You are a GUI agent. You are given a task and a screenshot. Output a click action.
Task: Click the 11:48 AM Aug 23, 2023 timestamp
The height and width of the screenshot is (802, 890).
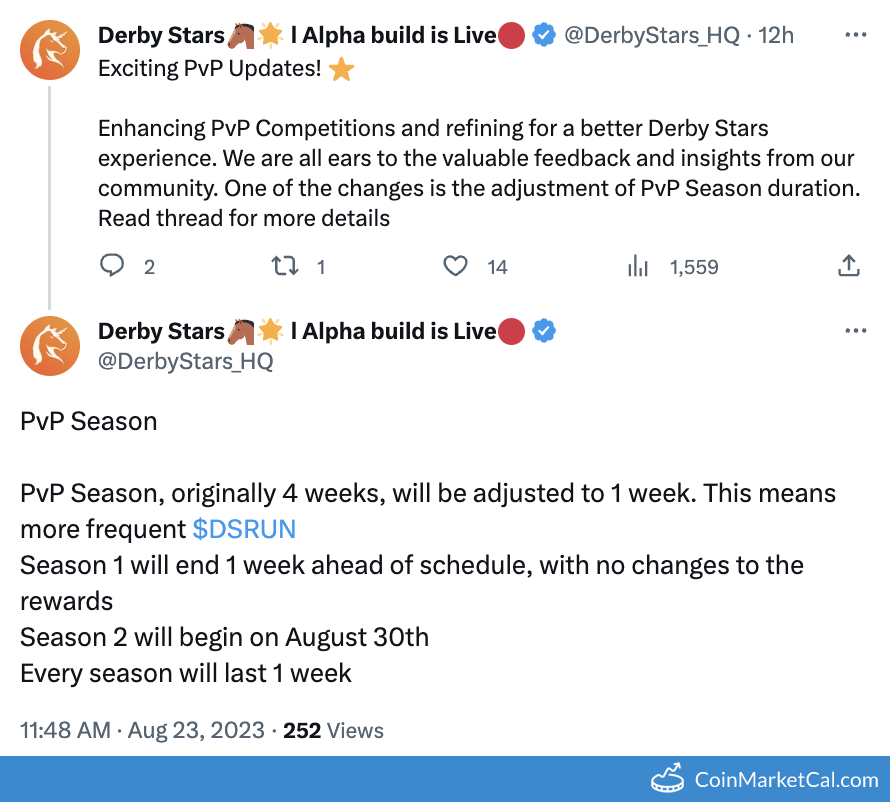click(x=142, y=731)
